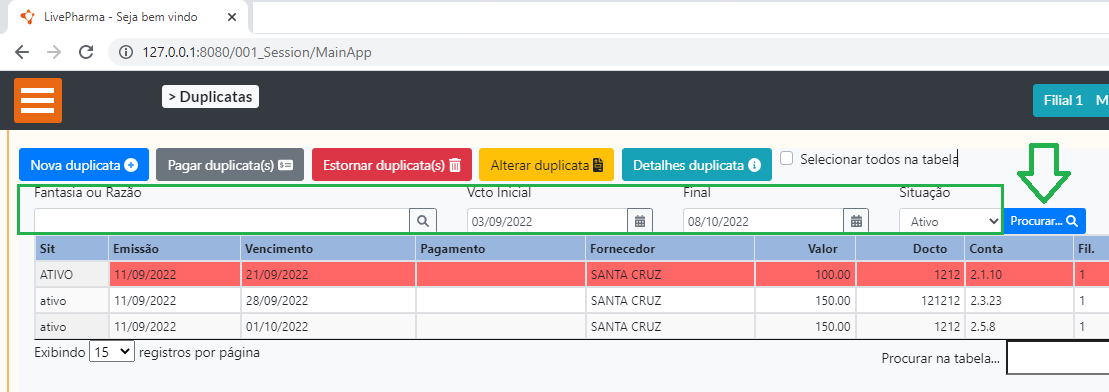Click the browser back arrow
This screenshot has width=1109, height=392.
click(x=22, y=52)
